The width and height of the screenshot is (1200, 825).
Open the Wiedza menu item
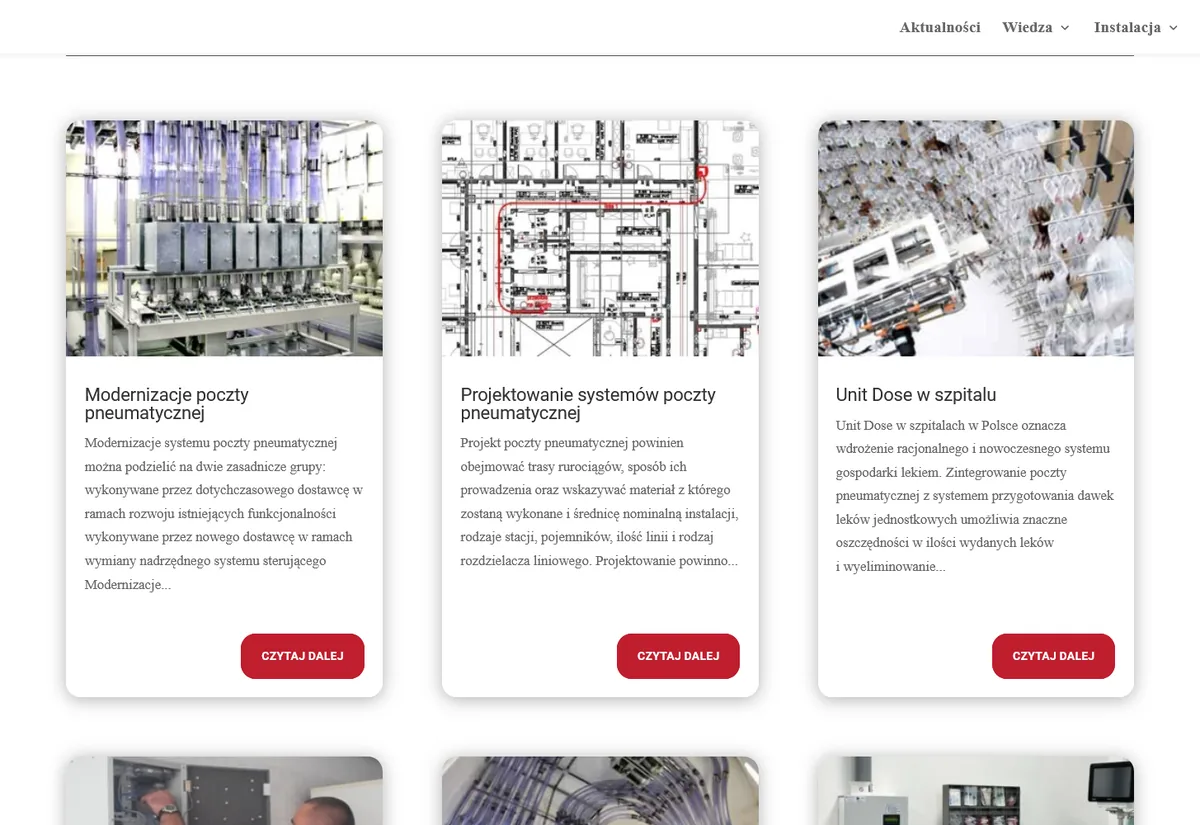[x=1027, y=27]
